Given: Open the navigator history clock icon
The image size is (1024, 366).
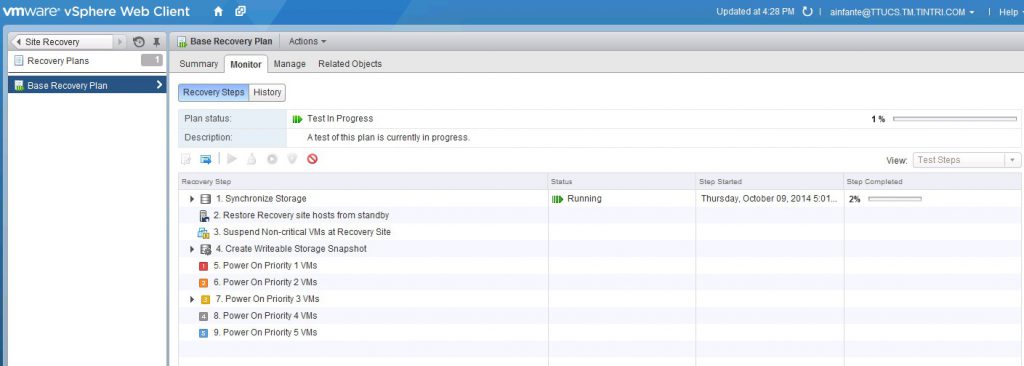Looking at the screenshot, I should (x=138, y=42).
